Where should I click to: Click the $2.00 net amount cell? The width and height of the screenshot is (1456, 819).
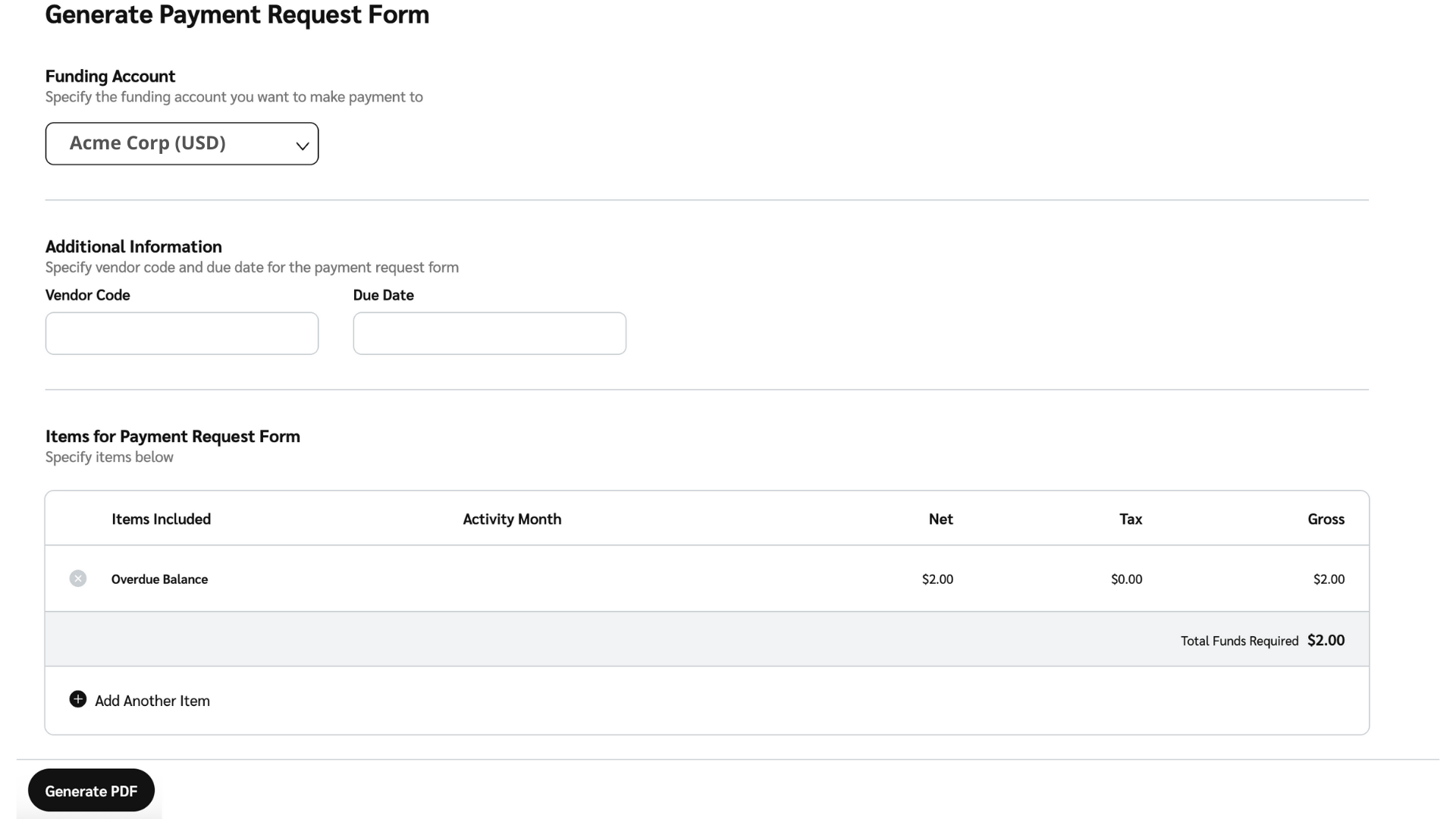(x=937, y=579)
